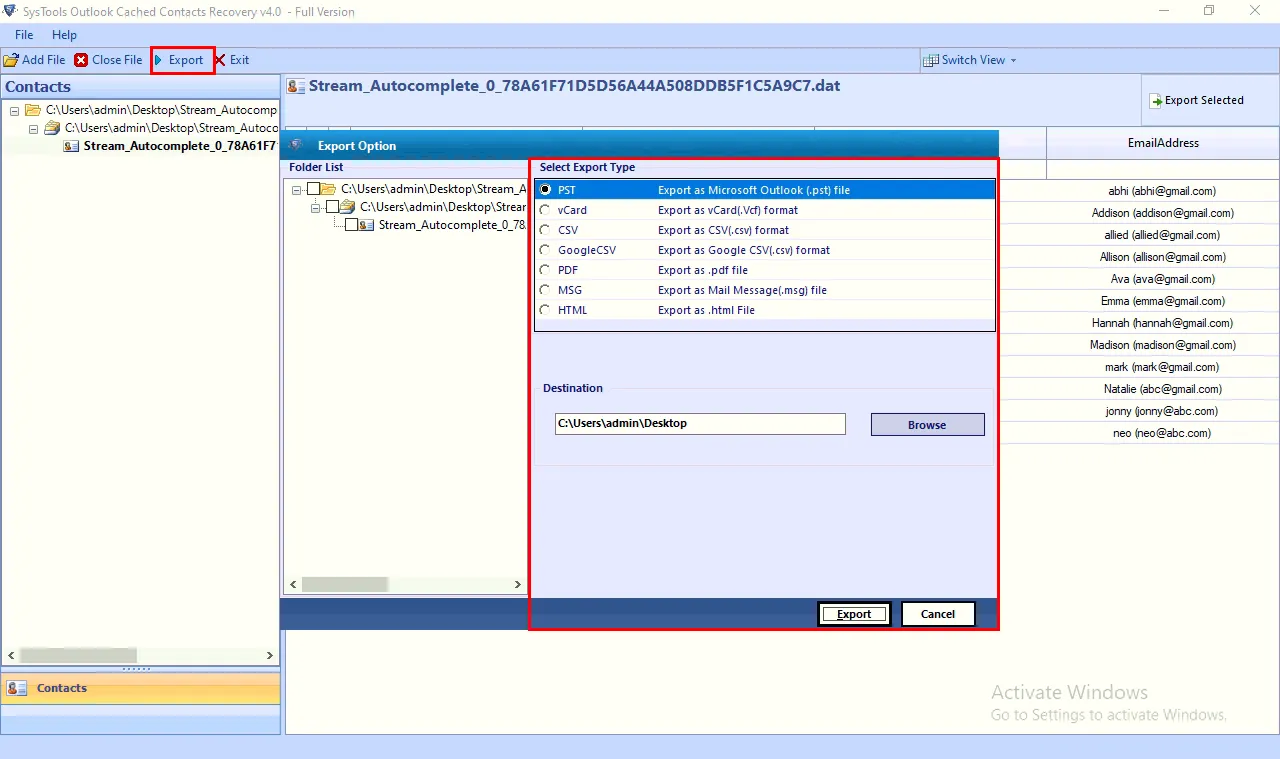Click the Contacts tree scrollbar right arrow
This screenshot has width=1280, height=759.
(x=269, y=655)
